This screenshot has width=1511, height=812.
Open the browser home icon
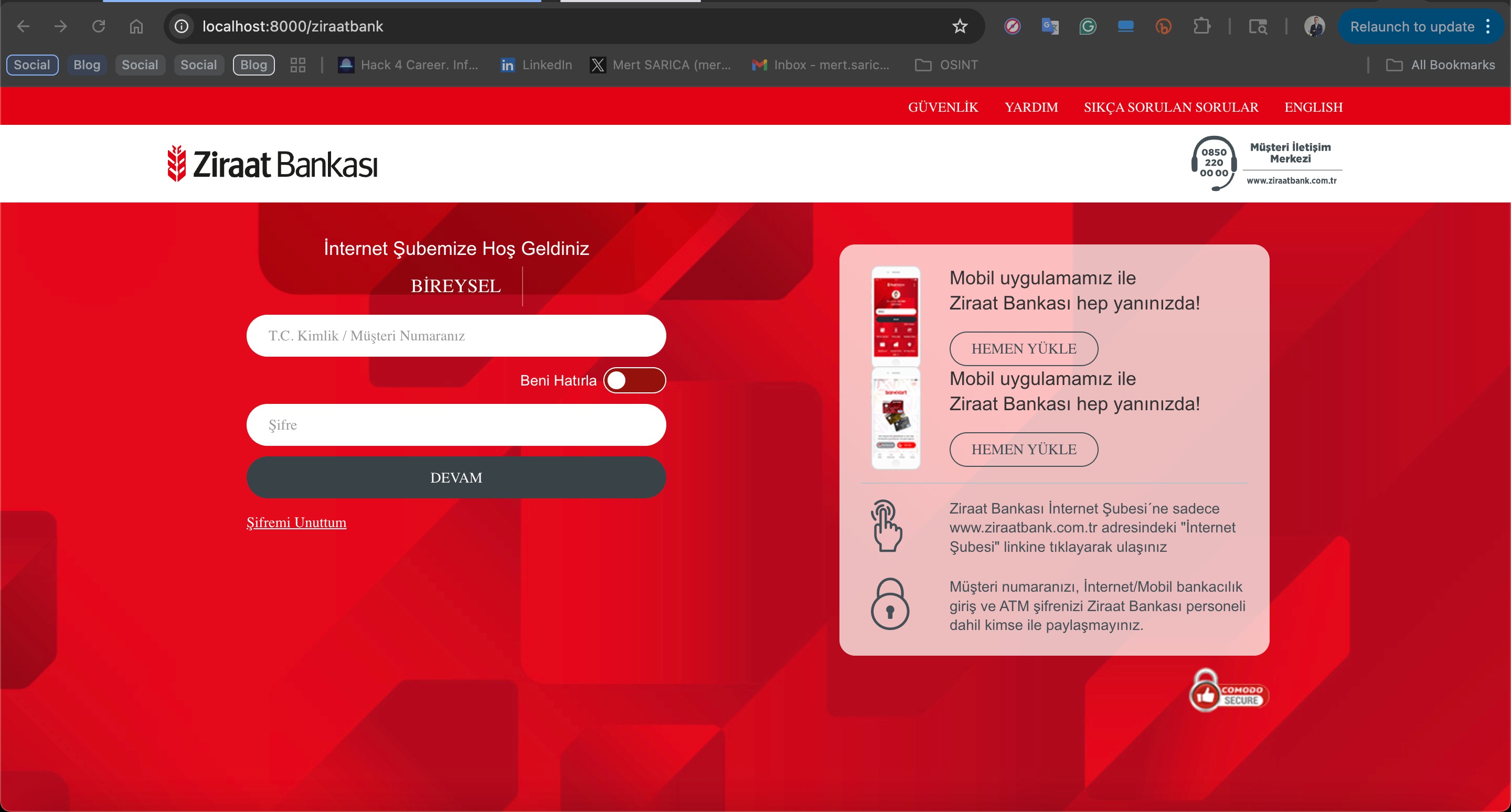point(136,26)
